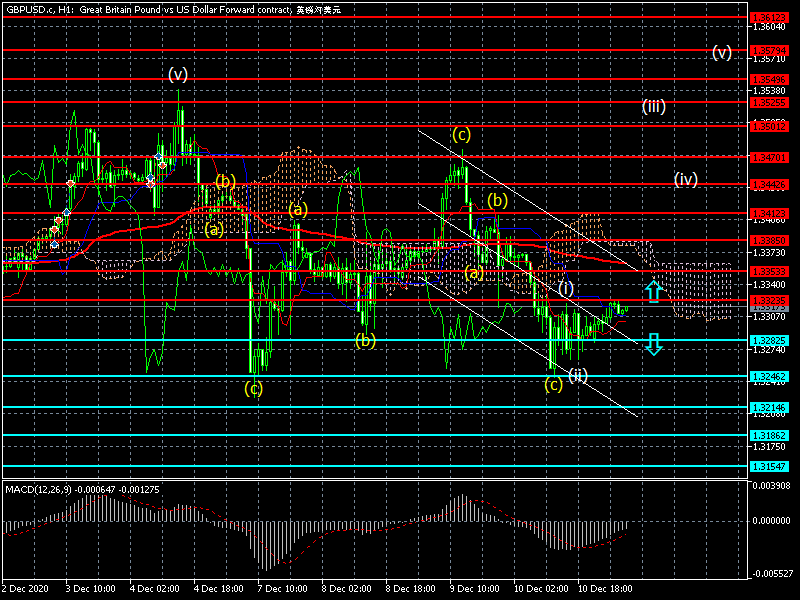Click the 1.34426 red price label
The image size is (800, 600).
(769, 185)
